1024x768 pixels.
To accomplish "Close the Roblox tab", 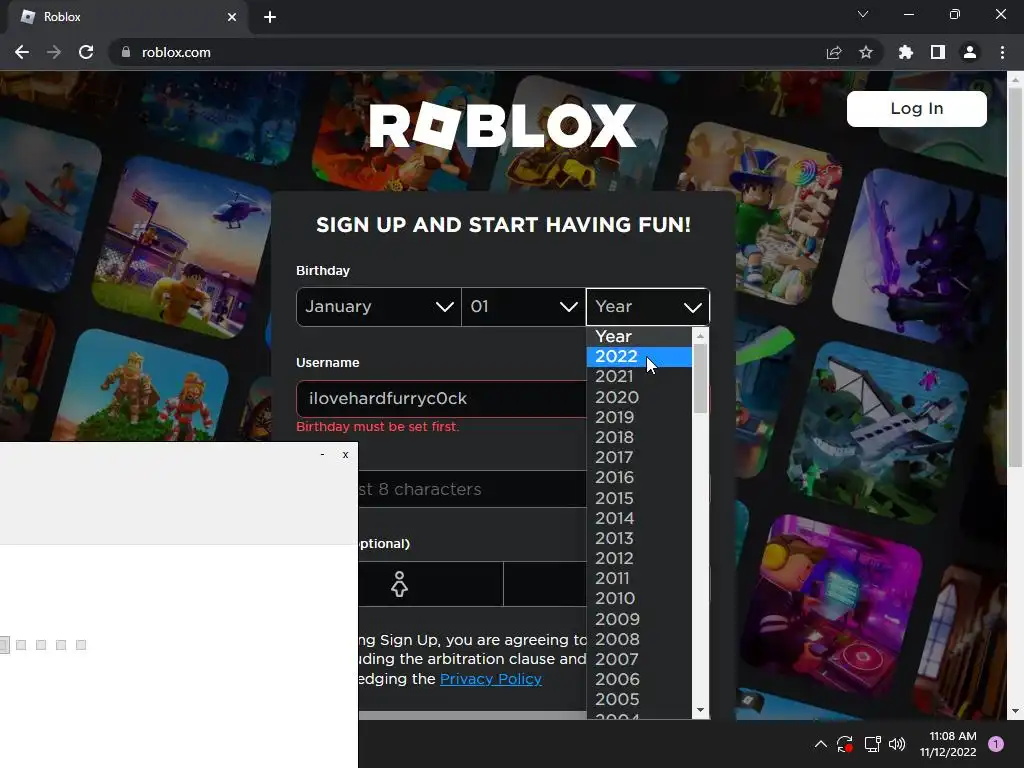I will click(232, 17).
